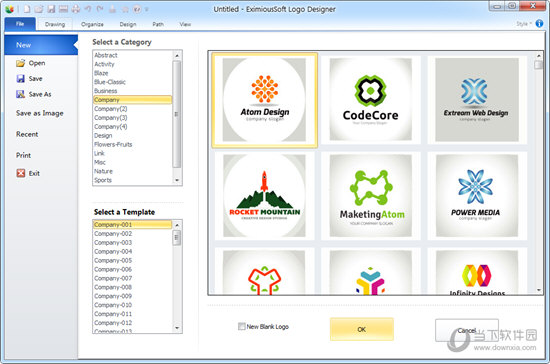The image size is (550, 364).
Task: Pick the Extream Web Design logo thumbnail
Action: (x=477, y=100)
